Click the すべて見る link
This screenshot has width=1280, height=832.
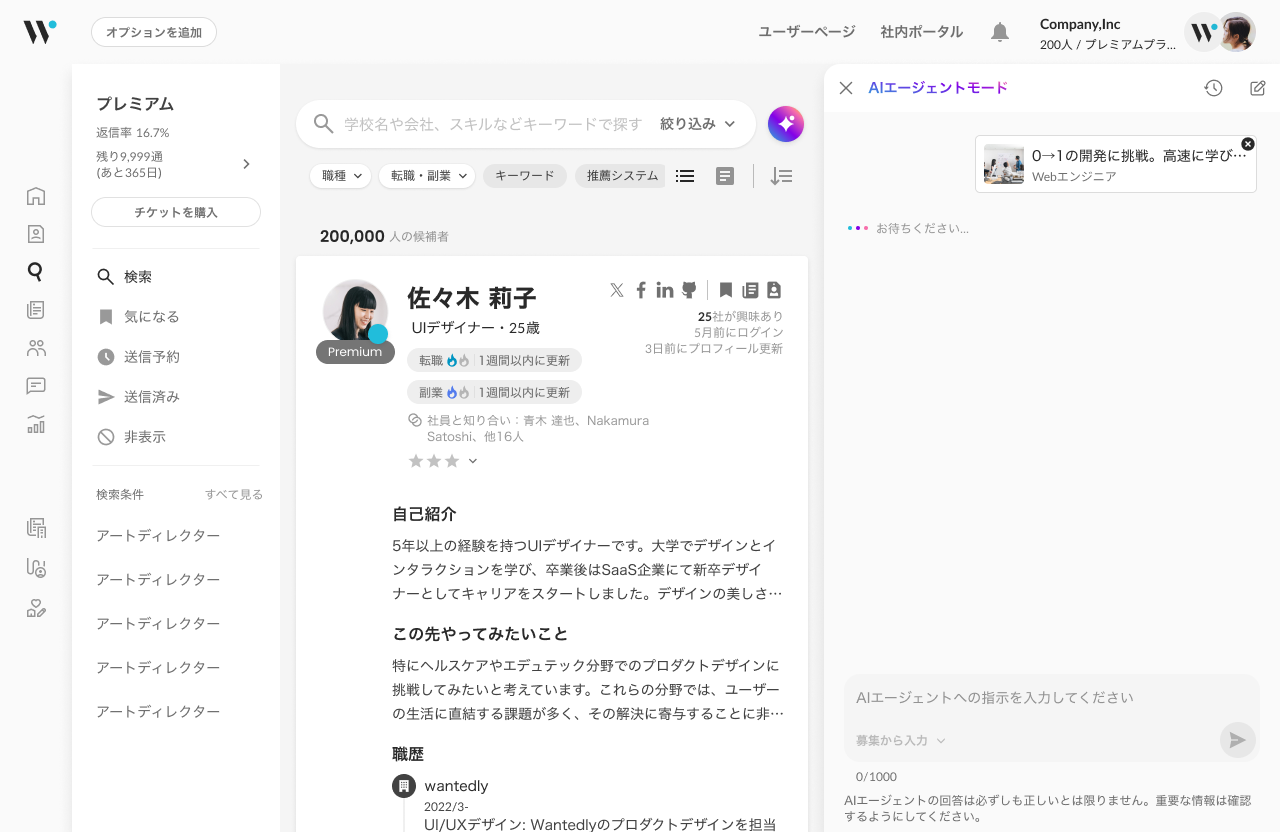[x=234, y=494]
